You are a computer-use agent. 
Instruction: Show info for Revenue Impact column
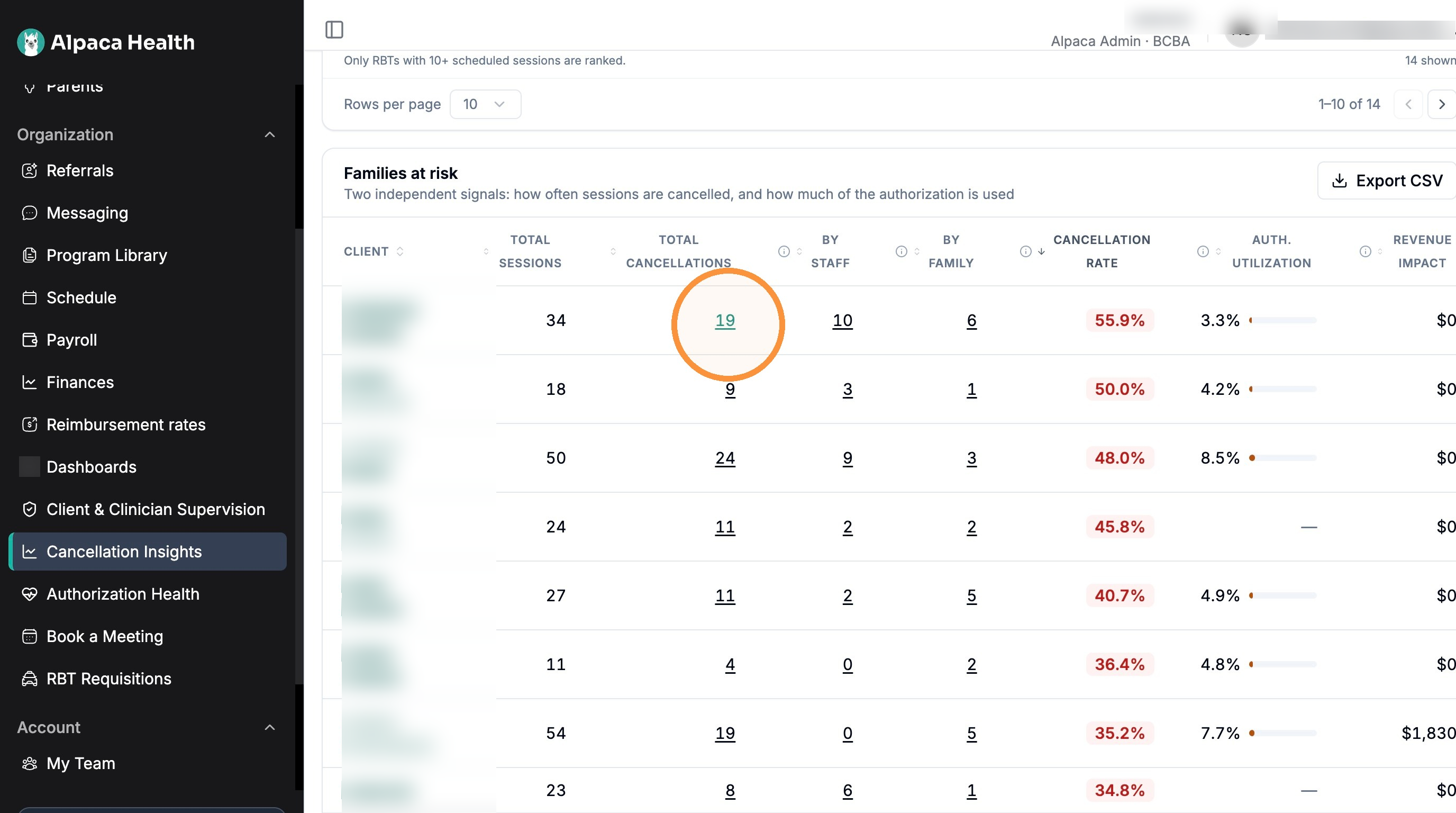tap(1365, 251)
